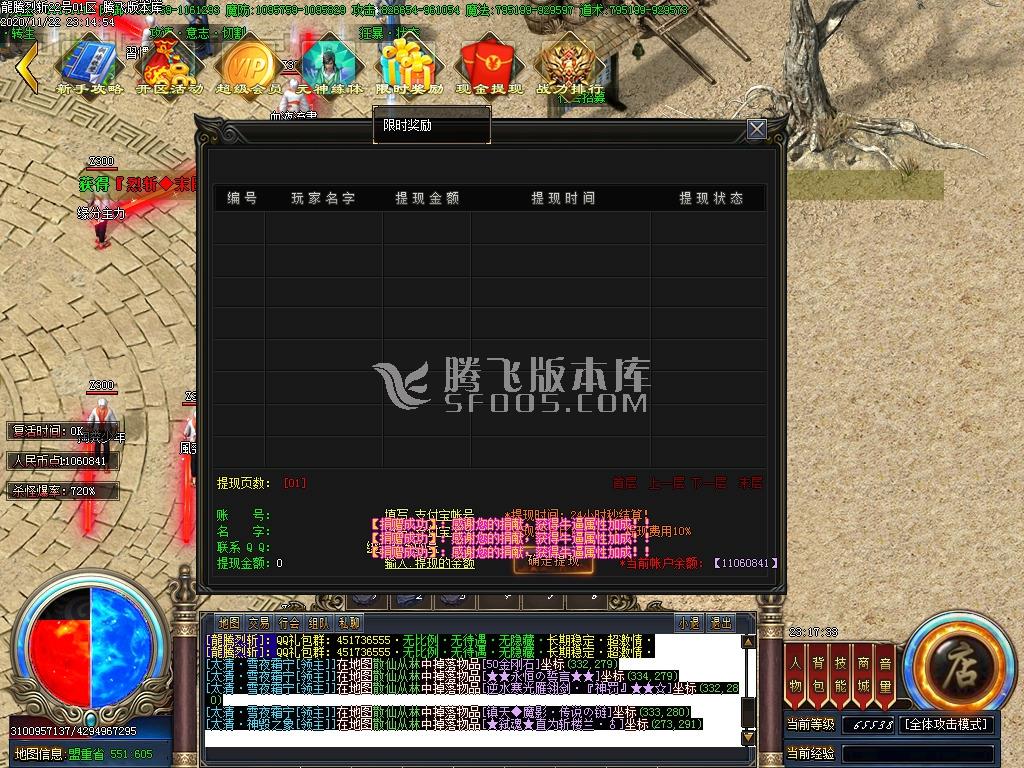Open the 商城 shop banner
1024x768 pixels.
(863, 675)
